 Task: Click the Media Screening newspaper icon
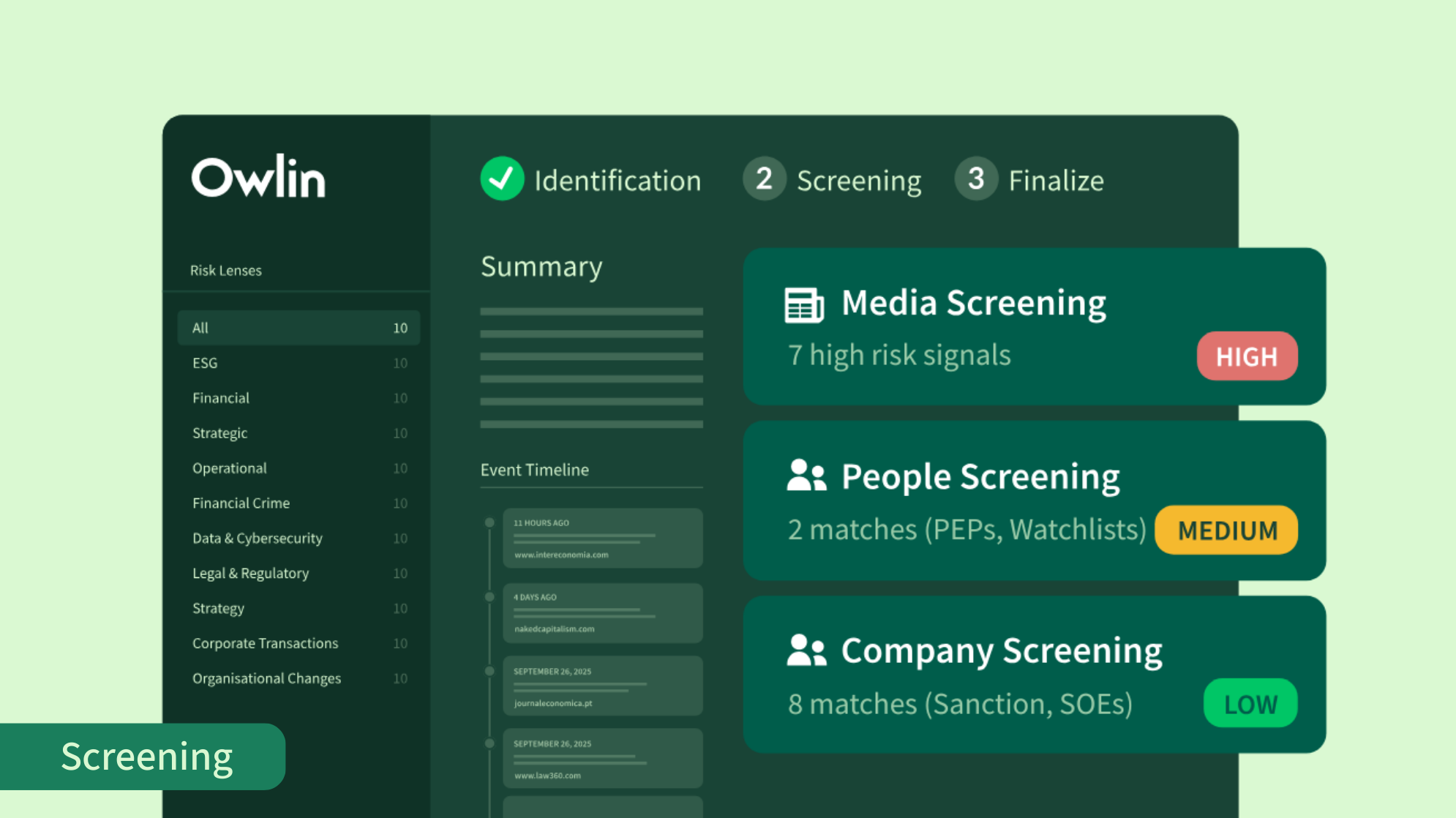point(804,304)
